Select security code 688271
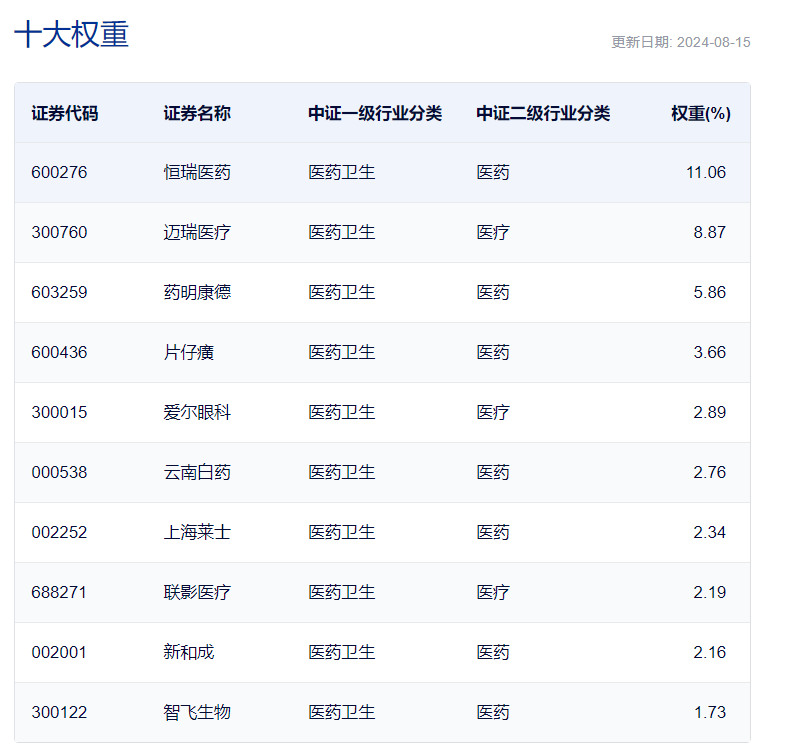Viewport: 787px width, 756px height. (59, 592)
